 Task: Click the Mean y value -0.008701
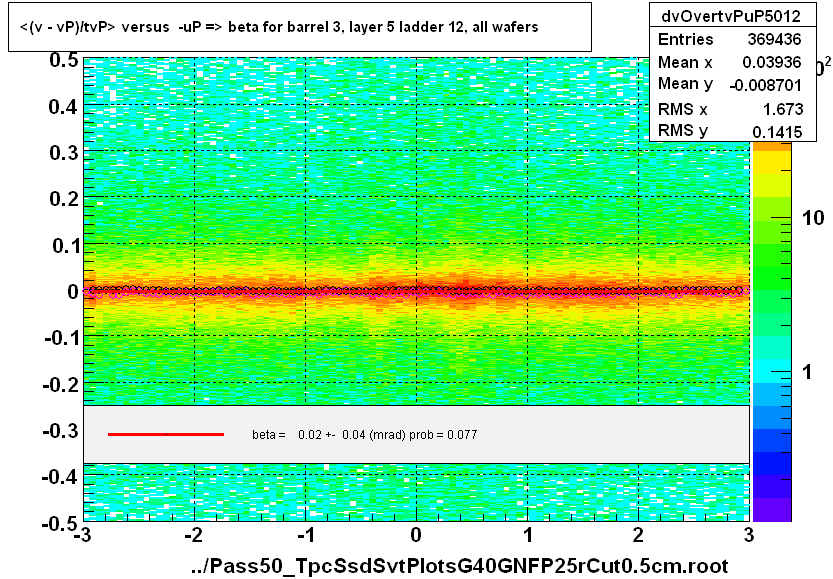click(765, 85)
